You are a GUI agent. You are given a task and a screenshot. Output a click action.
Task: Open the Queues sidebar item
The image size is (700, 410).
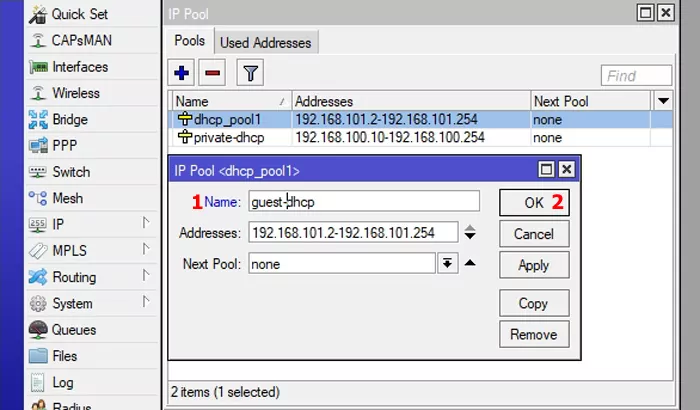point(73,329)
